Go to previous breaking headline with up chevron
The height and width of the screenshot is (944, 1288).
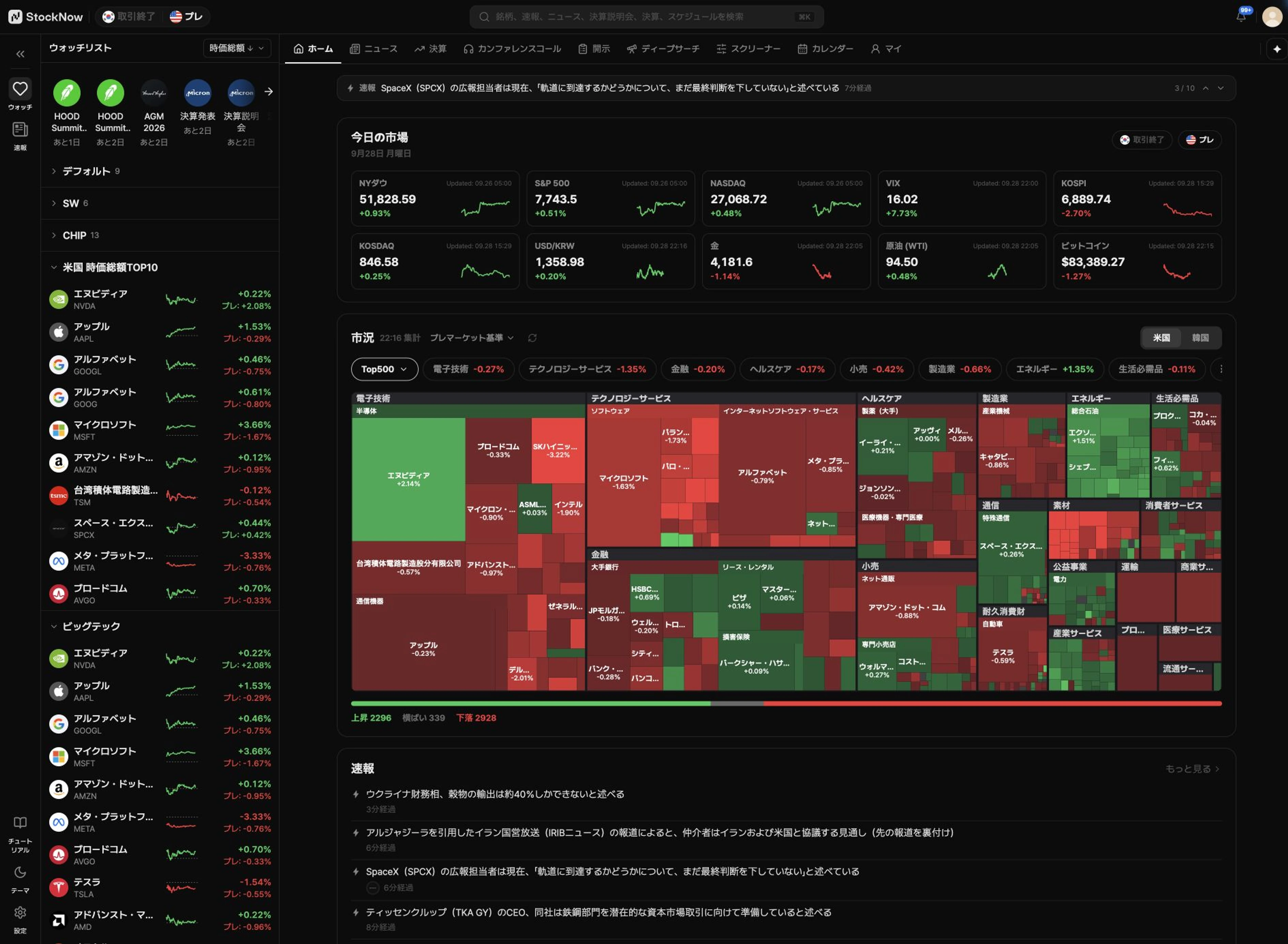1206,88
